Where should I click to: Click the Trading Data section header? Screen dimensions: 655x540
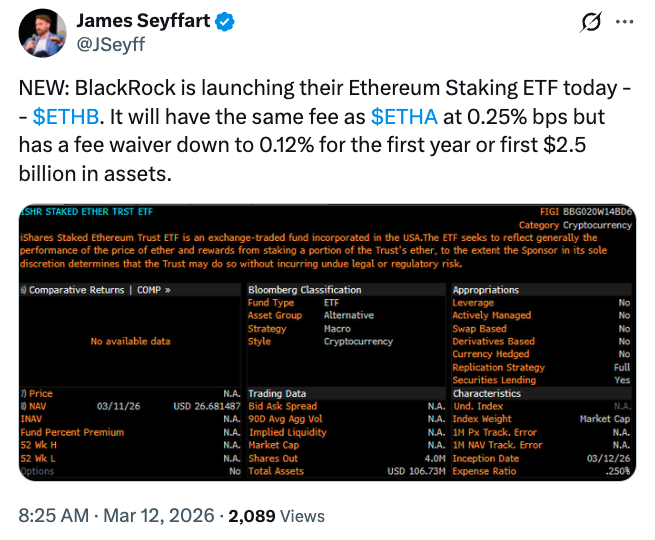pos(277,394)
